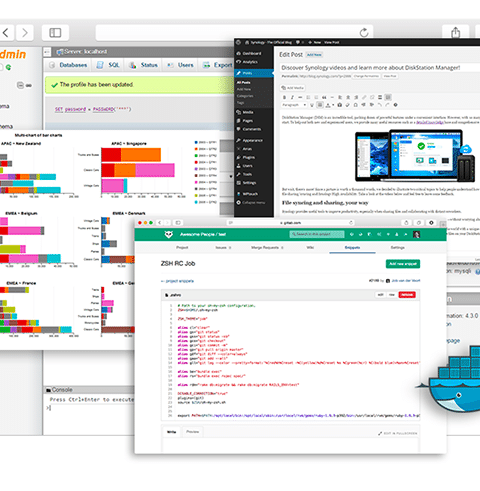Image resolution: width=480 pixels, height=491 pixels.
Task: Open Dashboard in WordPress sidebar
Action: click(x=249, y=53)
